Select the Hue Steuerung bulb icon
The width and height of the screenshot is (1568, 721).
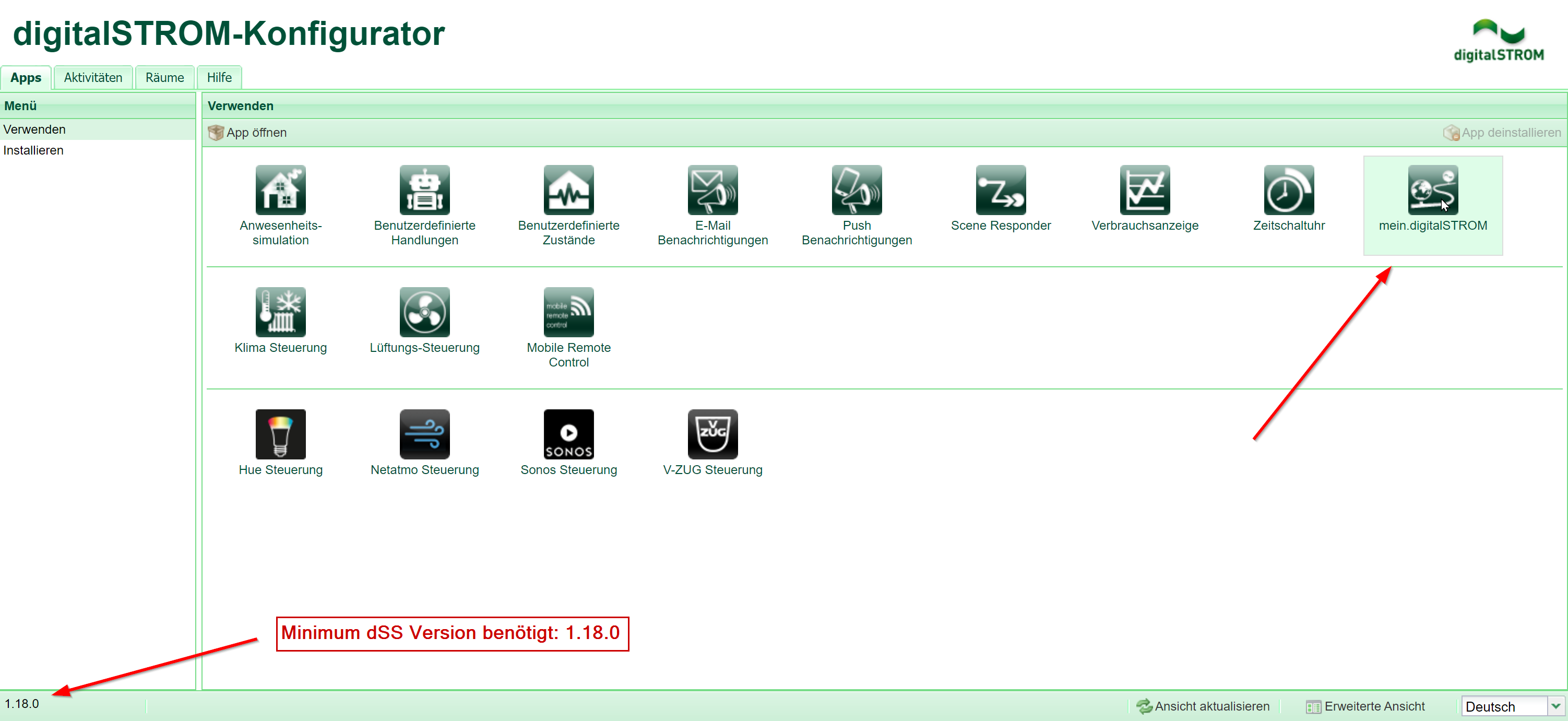click(x=281, y=434)
